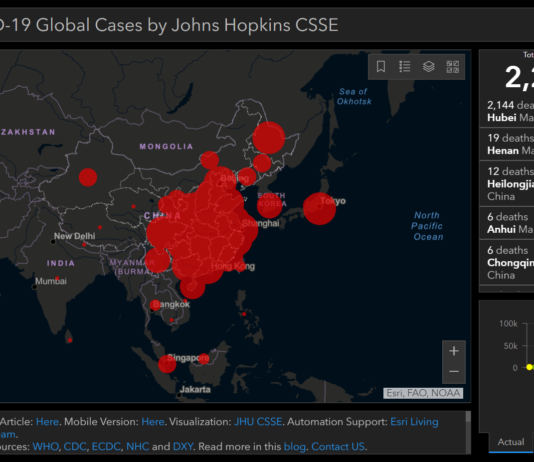
Task: Select the Sri Lanka case dot
Action: coord(70,340)
